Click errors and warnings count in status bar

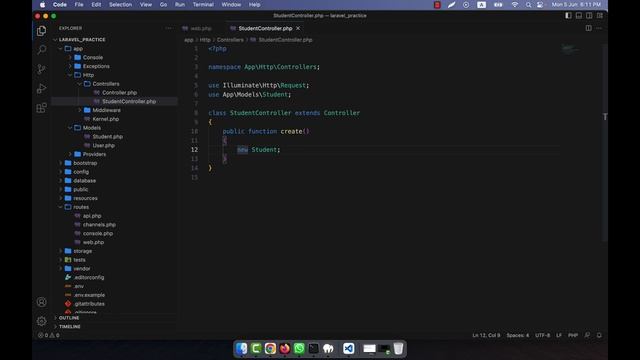[x=49, y=335]
